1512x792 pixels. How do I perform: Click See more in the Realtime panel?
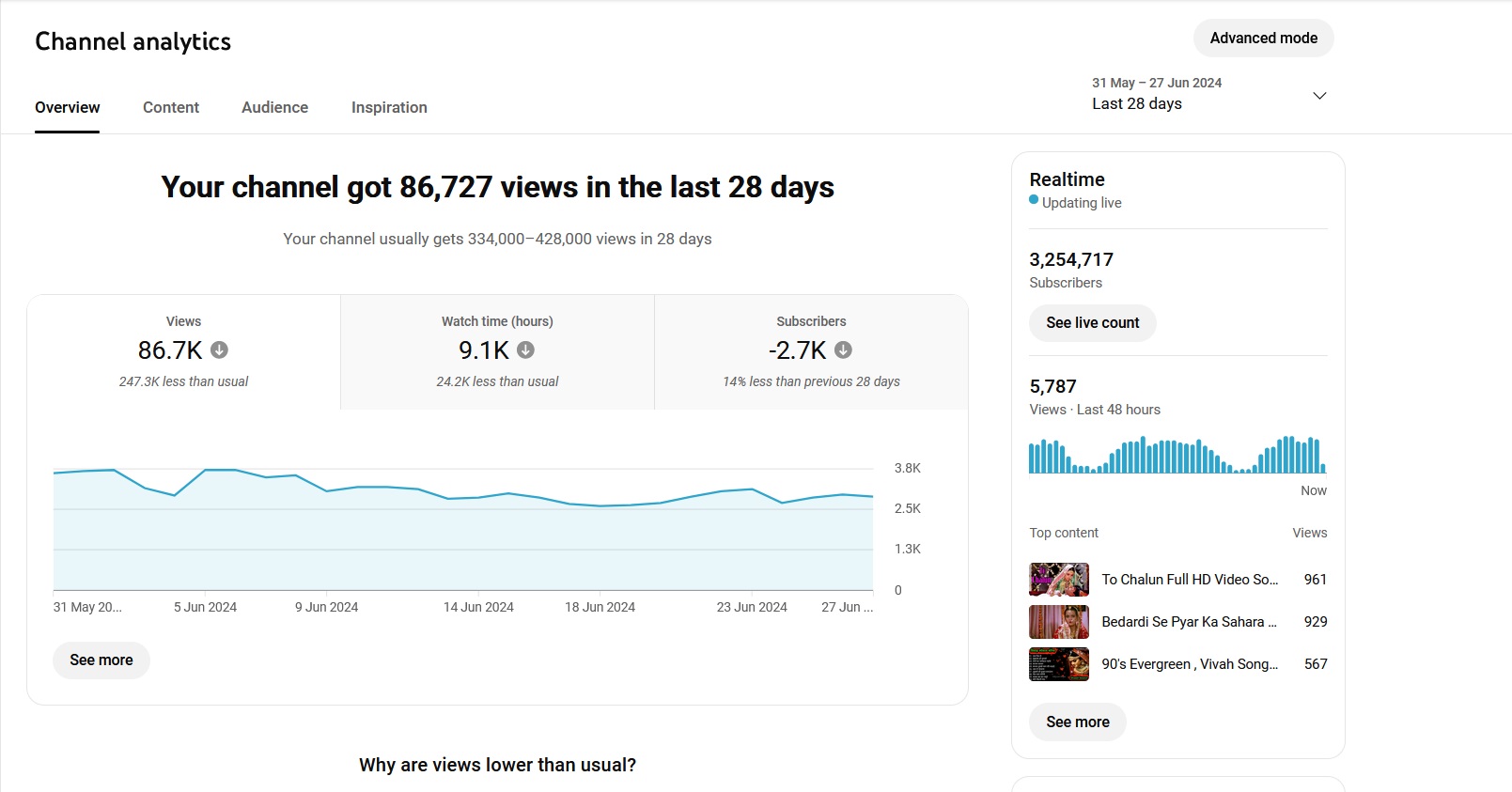[x=1078, y=722]
